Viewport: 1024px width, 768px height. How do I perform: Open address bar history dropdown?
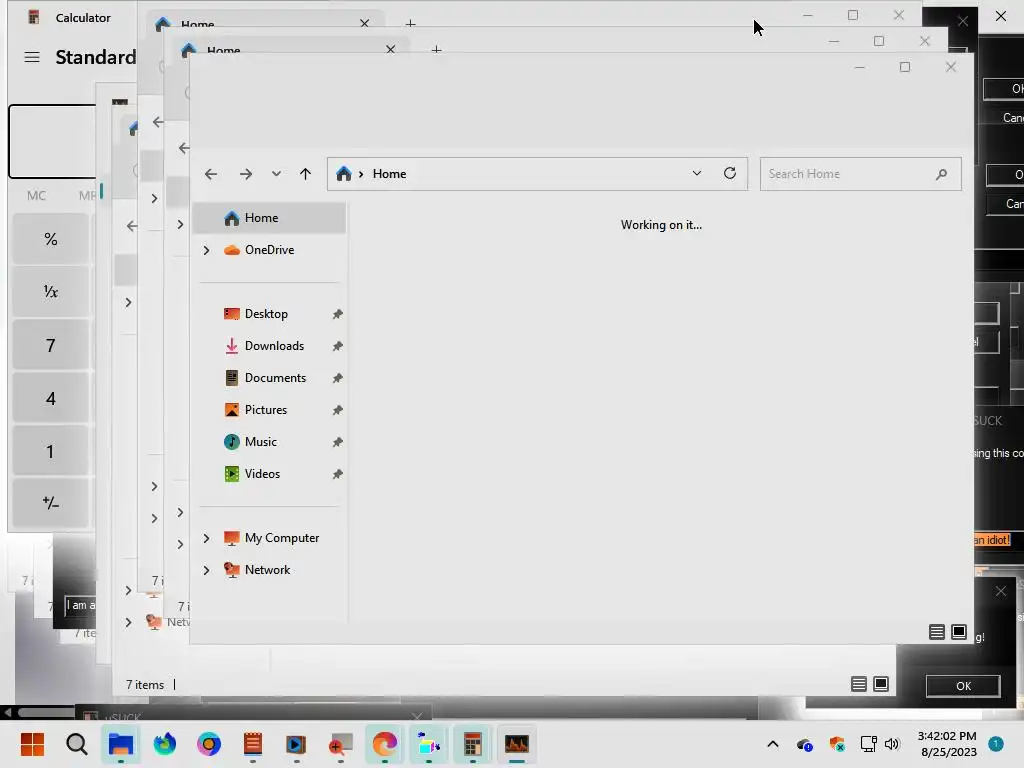click(x=697, y=173)
